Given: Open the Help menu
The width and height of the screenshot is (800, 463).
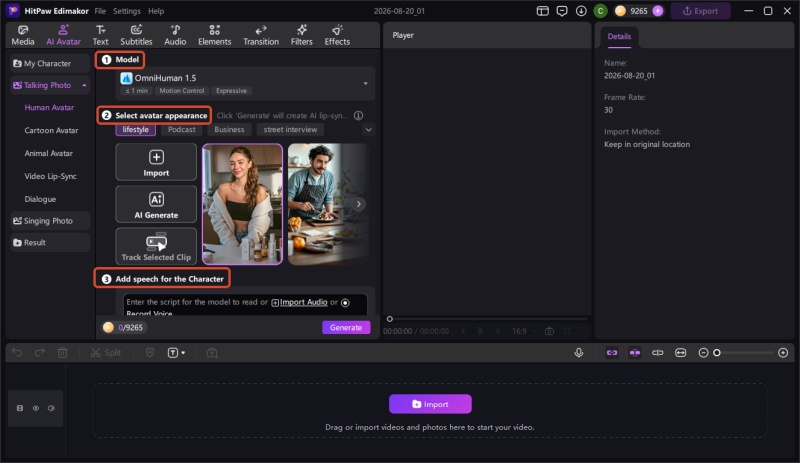Looking at the screenshot, I should click(156, 11).
